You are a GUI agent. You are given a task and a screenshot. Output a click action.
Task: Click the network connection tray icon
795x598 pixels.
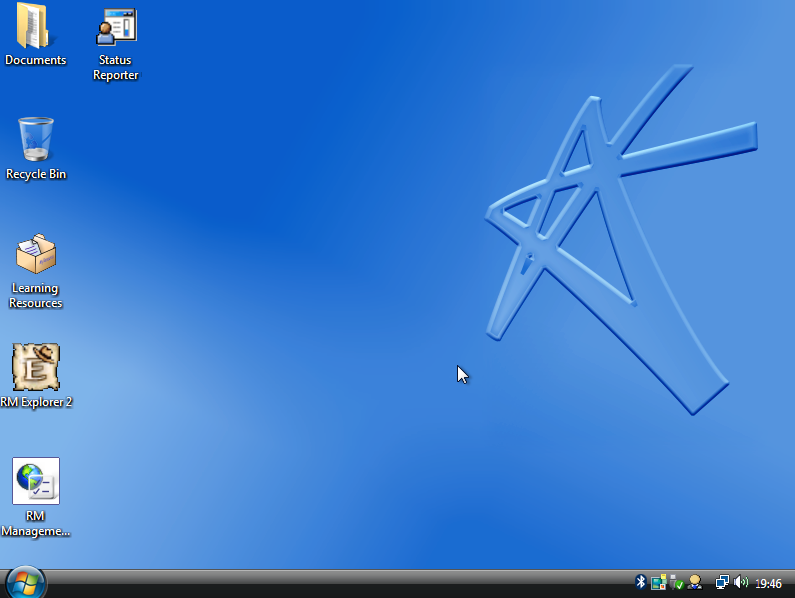[x=722, y=582]
